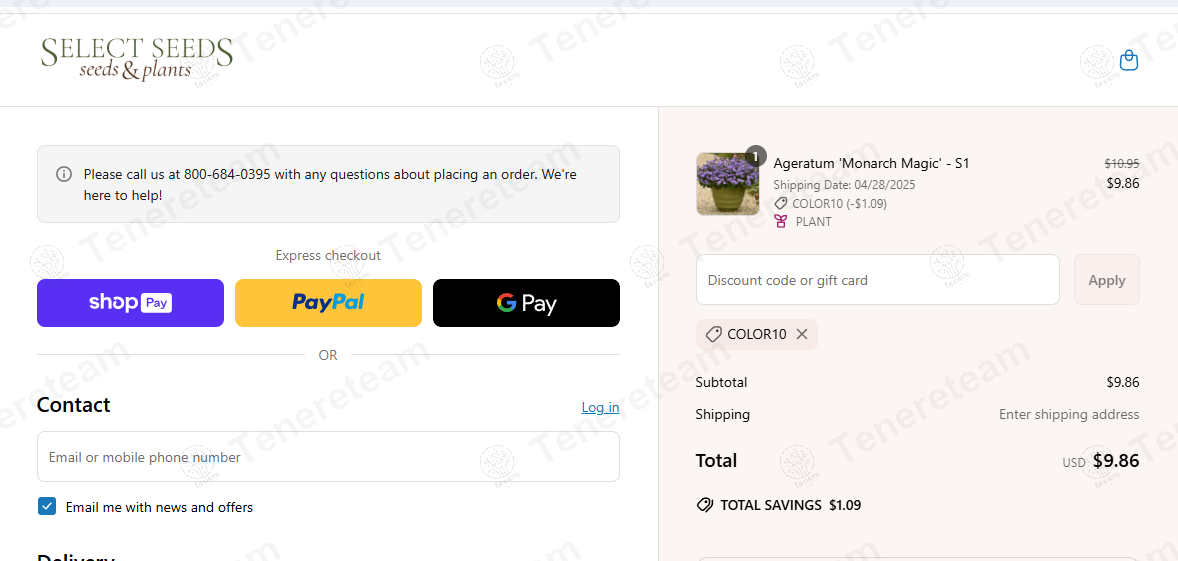Choose PayPal express checkout
The image size is (1178, 561).
328,303
